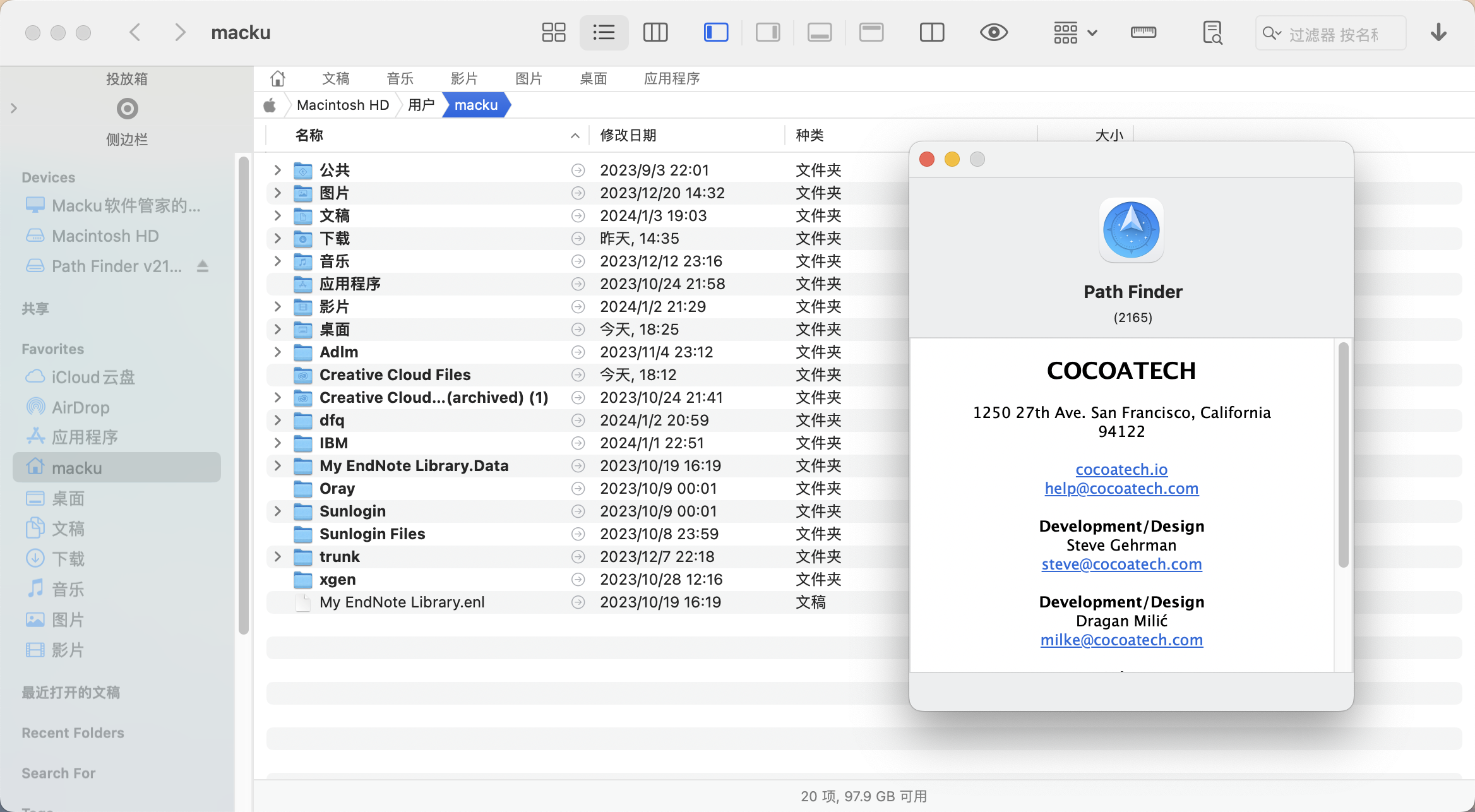Select Macintosh HD in path bar
The width and height of the screenshot is (1475, 812).
click(x=343, y=105)
